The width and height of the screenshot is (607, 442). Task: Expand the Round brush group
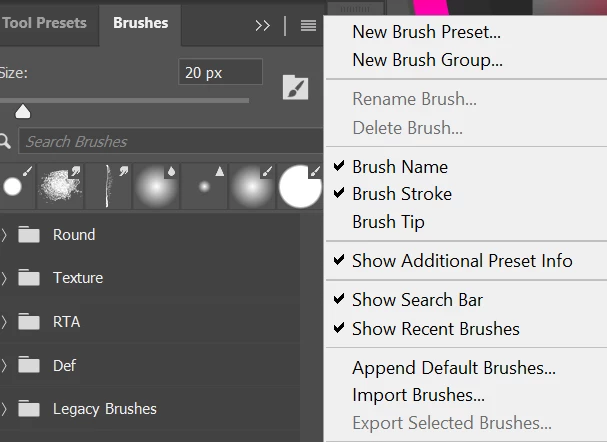4,235
